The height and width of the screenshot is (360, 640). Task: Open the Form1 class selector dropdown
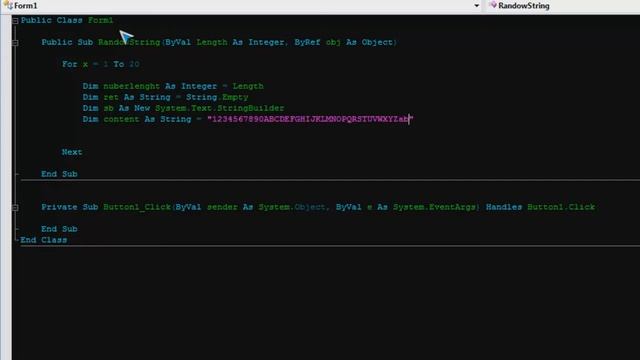click(x=476, y=6)
